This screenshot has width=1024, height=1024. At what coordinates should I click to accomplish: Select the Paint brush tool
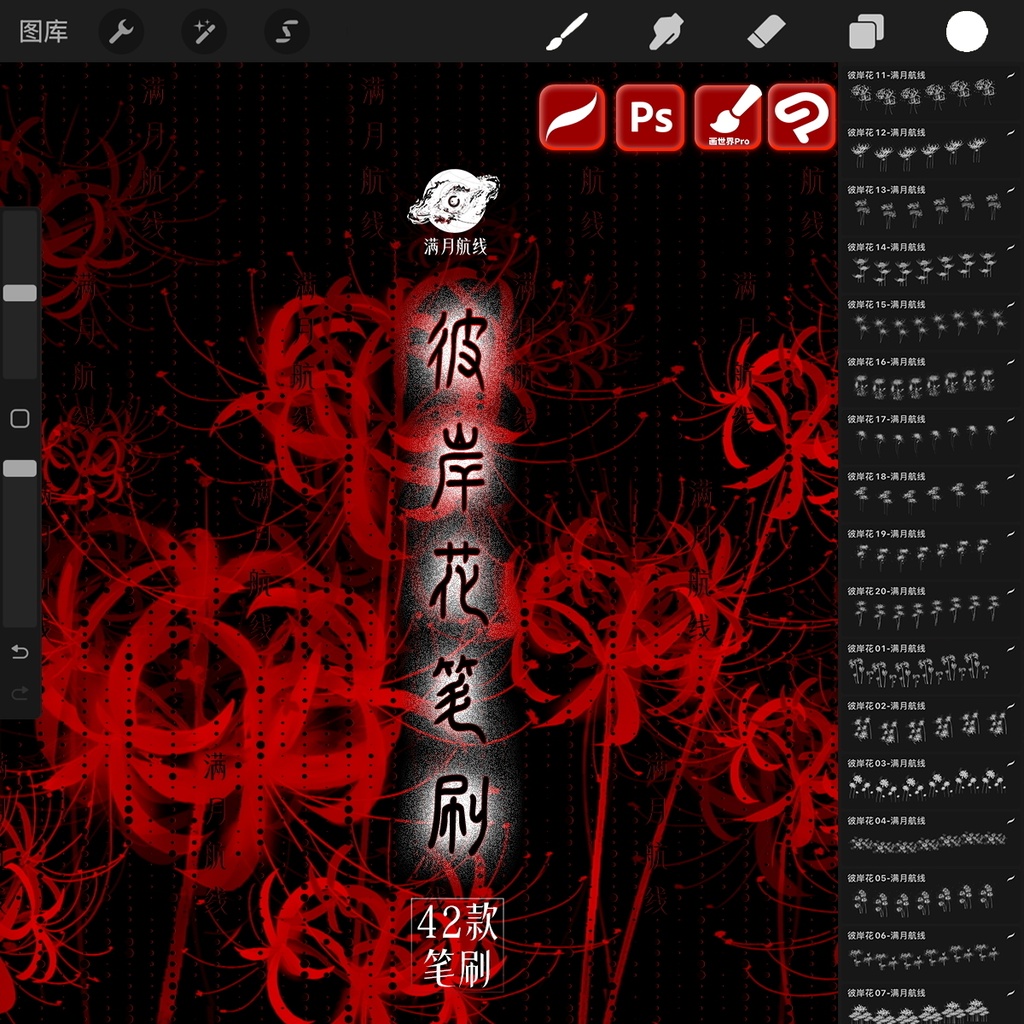[x=566, y=31]
